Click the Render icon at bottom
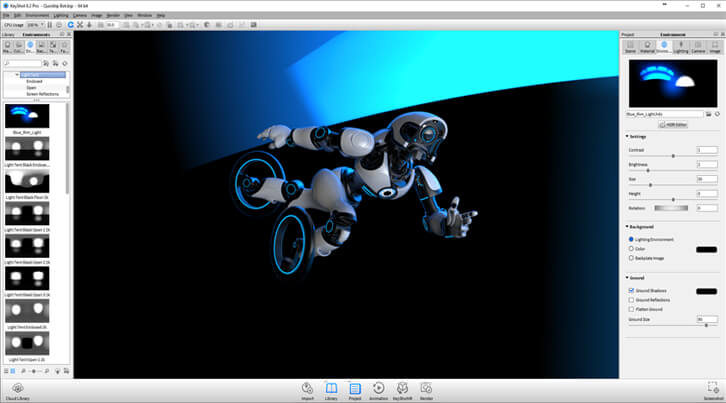Viewport: 726px width, 403px height. (426, 388)
